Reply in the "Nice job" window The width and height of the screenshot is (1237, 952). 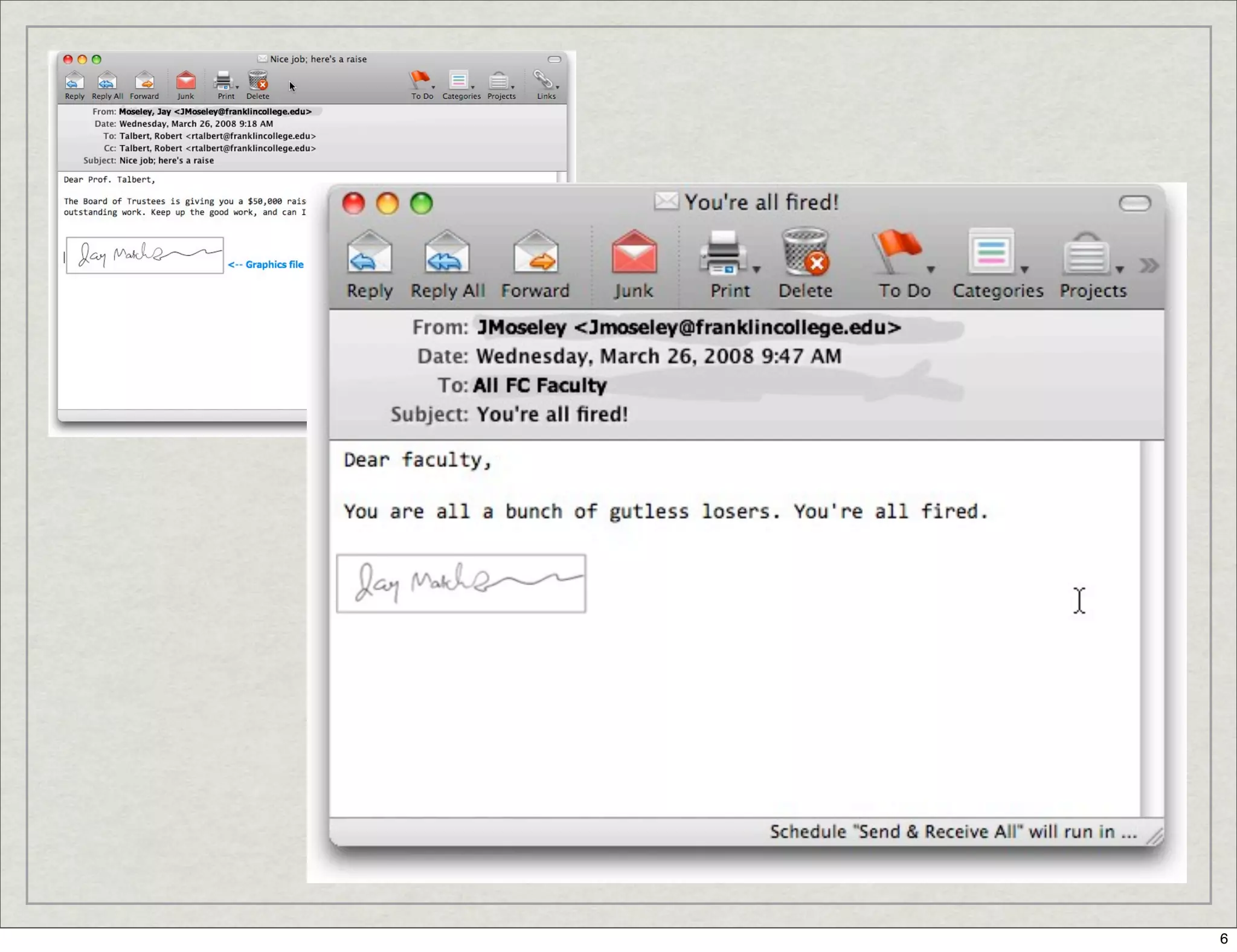(x=74, y=85)
